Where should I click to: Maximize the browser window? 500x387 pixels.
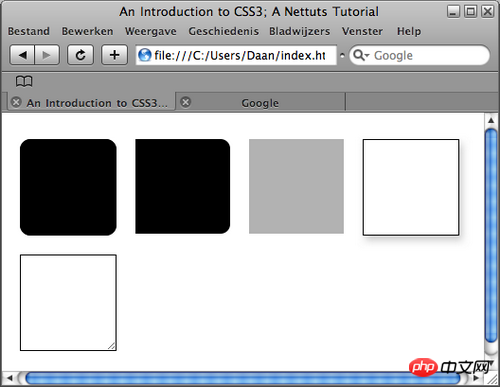pyautogui.click(x=470, y=12)
